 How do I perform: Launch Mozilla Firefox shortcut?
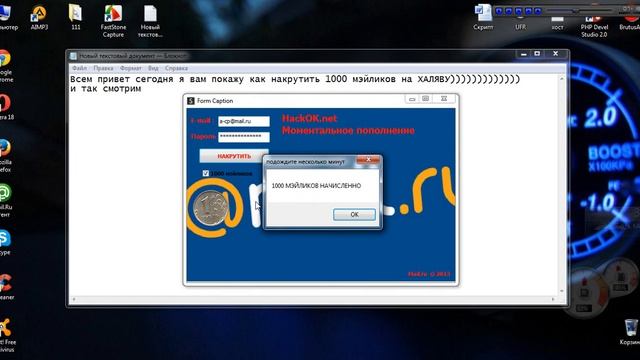coord(6,156)
